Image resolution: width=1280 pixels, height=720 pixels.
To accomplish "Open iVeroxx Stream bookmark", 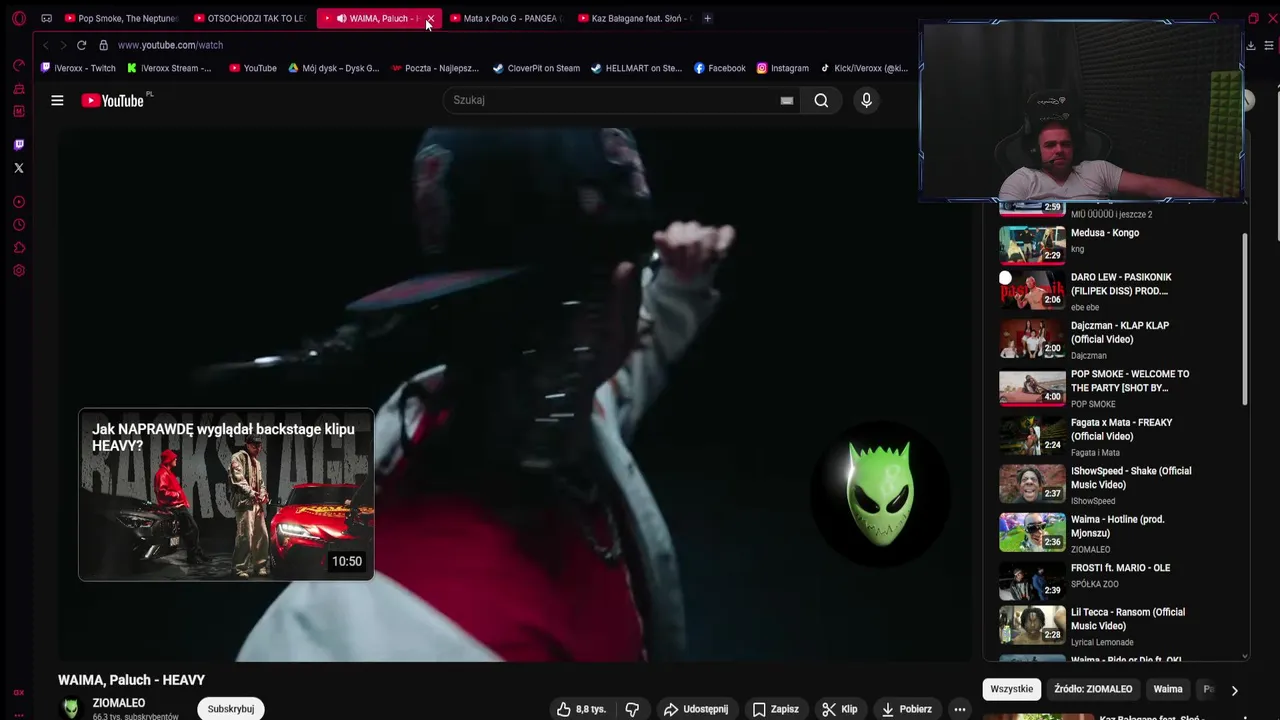I will (x=169, y=68).
